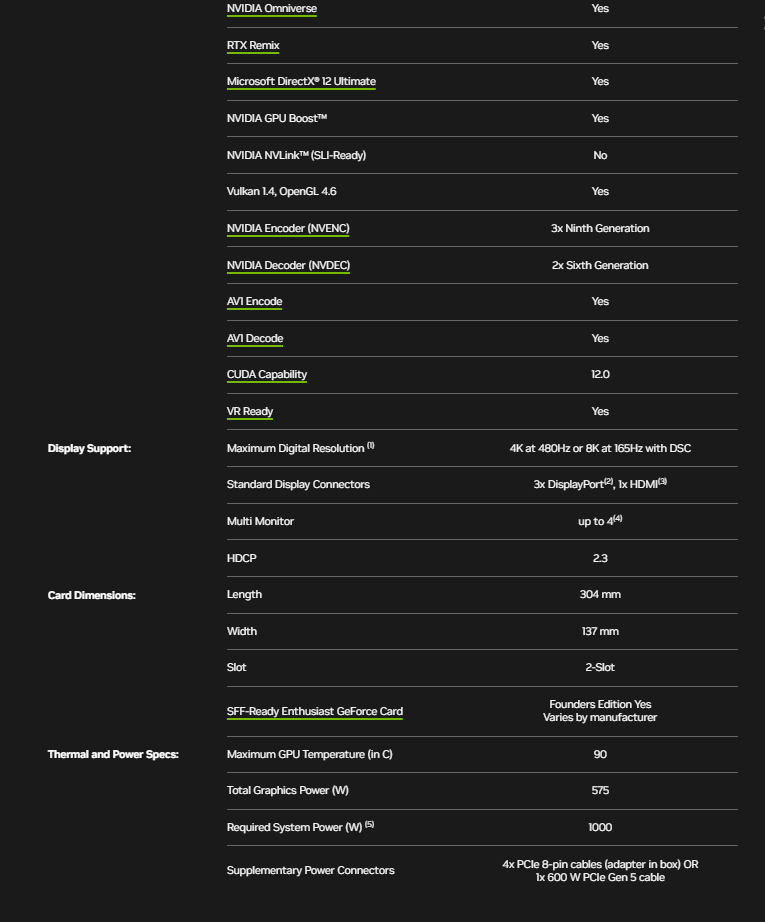Viewport: 765px width, 922px height.
Task: Click the Card Dimensions section heading
Action: pyautogui.click(x=91, y=595)
